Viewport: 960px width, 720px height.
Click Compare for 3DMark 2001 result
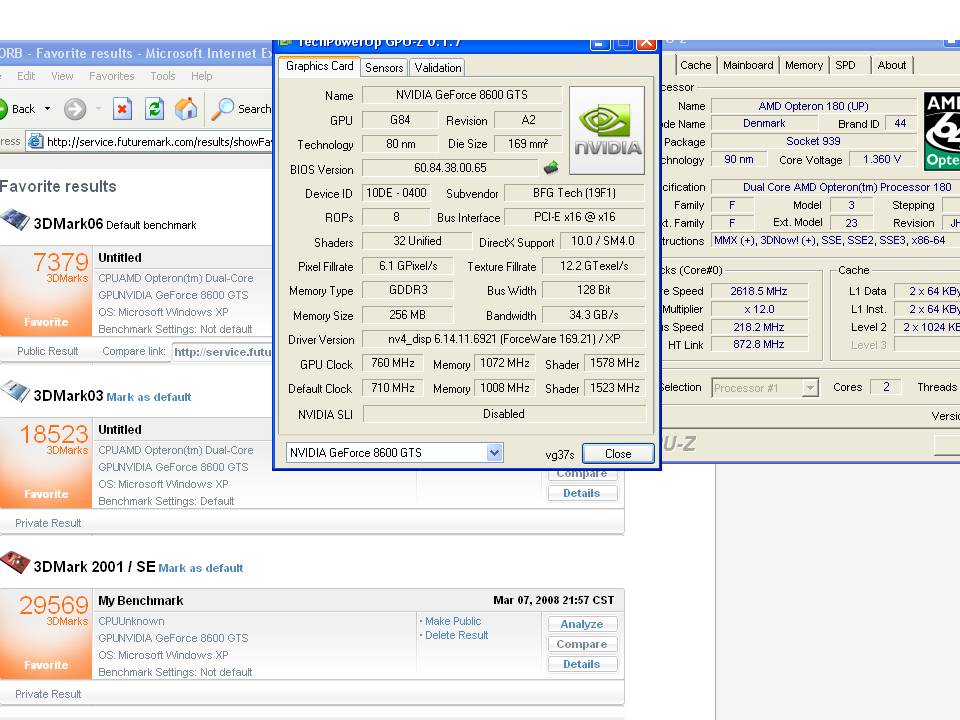(582, 644)
